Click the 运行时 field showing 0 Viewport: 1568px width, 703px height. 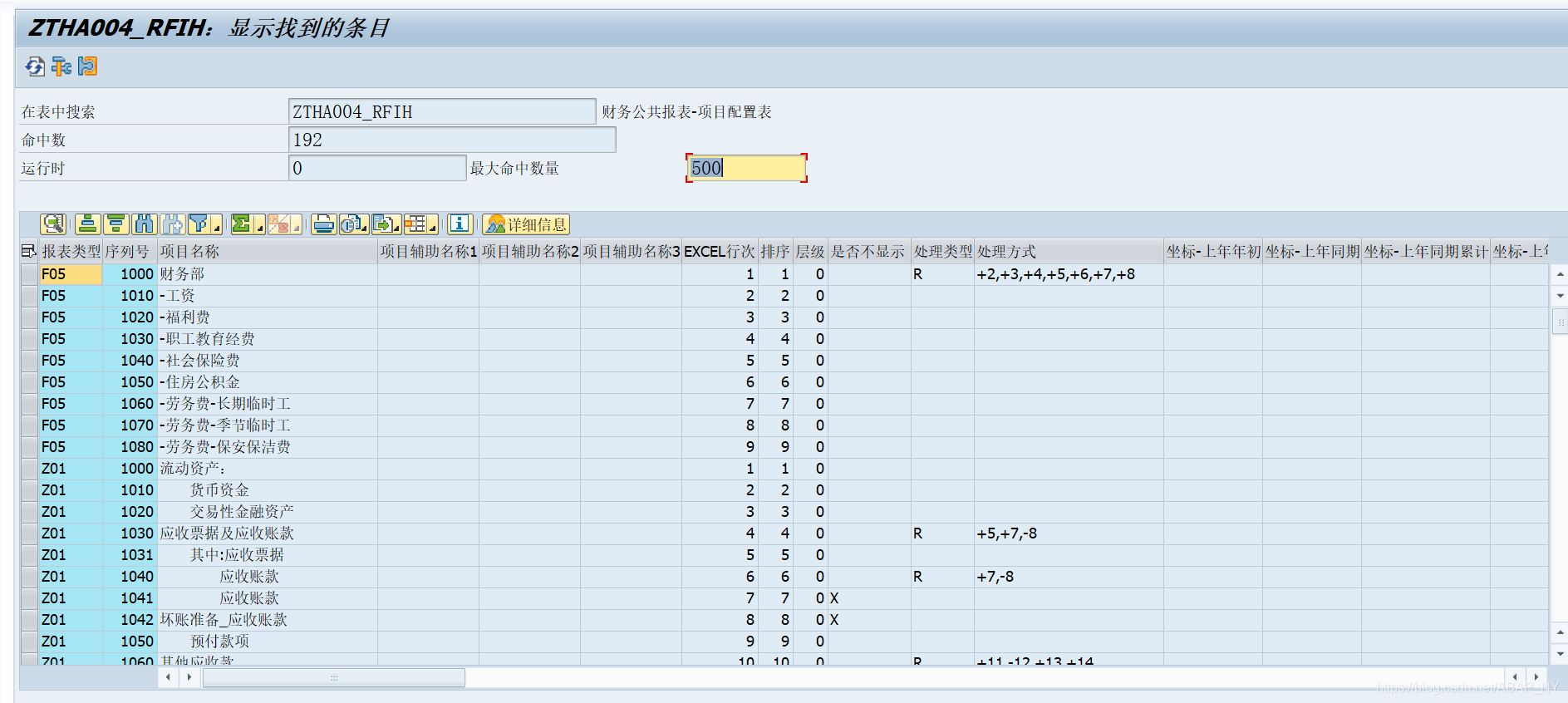click(x=377, y=168)
